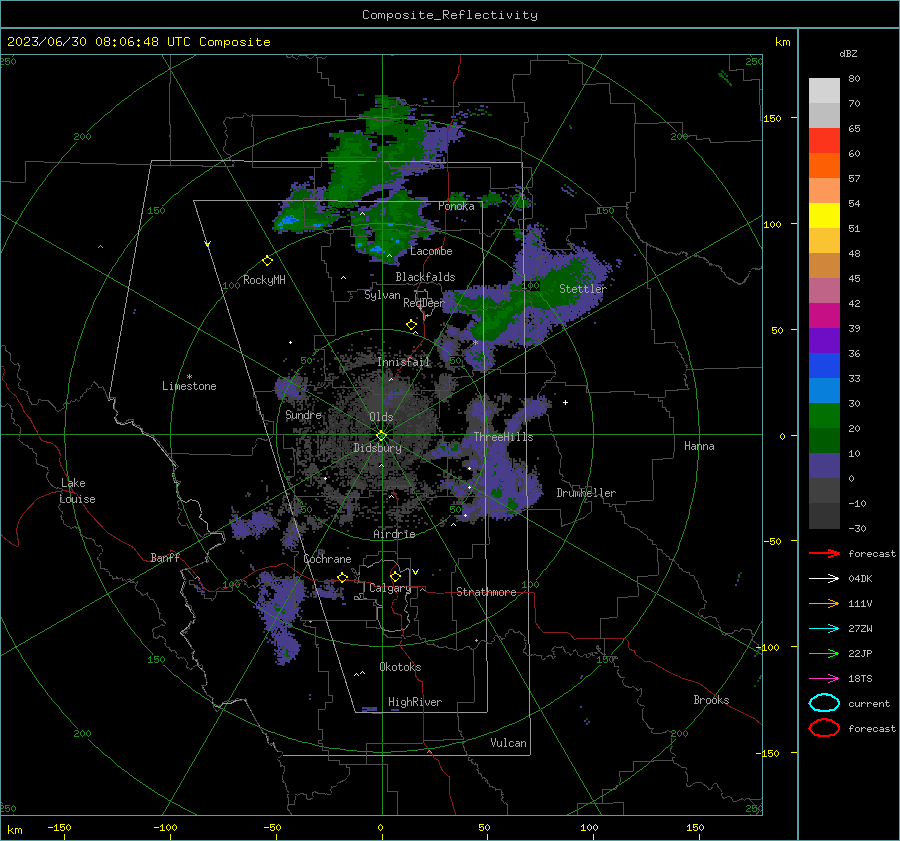Image resolution: width=900 pixels, height=841 pixels.
Task: Click the RockyMH label
Action: (264, 280)
